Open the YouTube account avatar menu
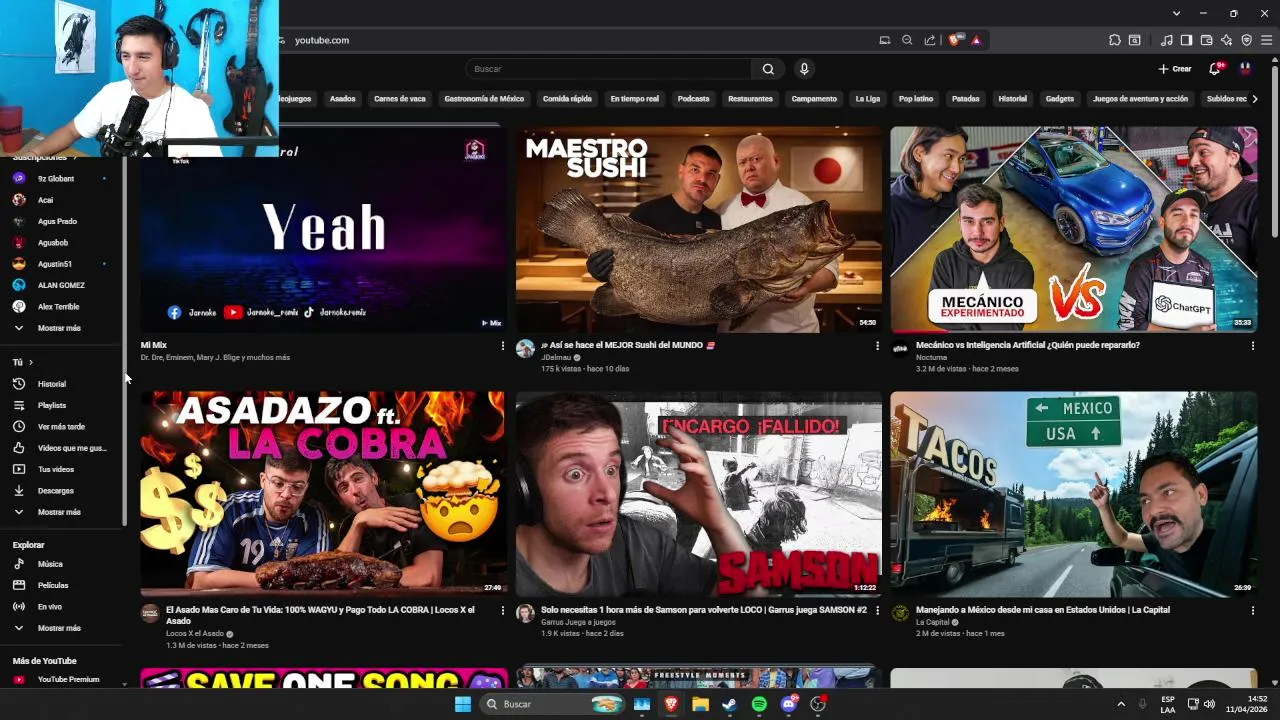The height and width of the screenshot is (720, 1280). (x=1245, y=69)
